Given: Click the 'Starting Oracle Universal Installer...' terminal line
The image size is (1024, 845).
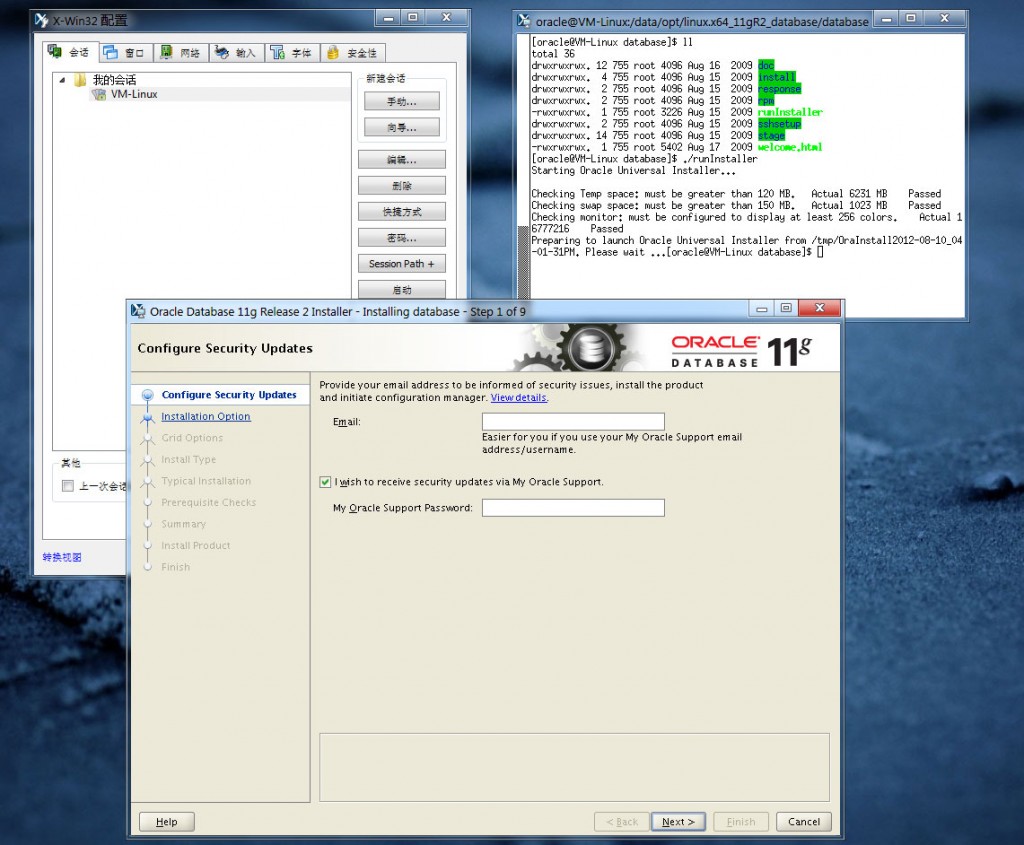Looking at the screenshot, I should pyautogui.click(x=633, y=170).
